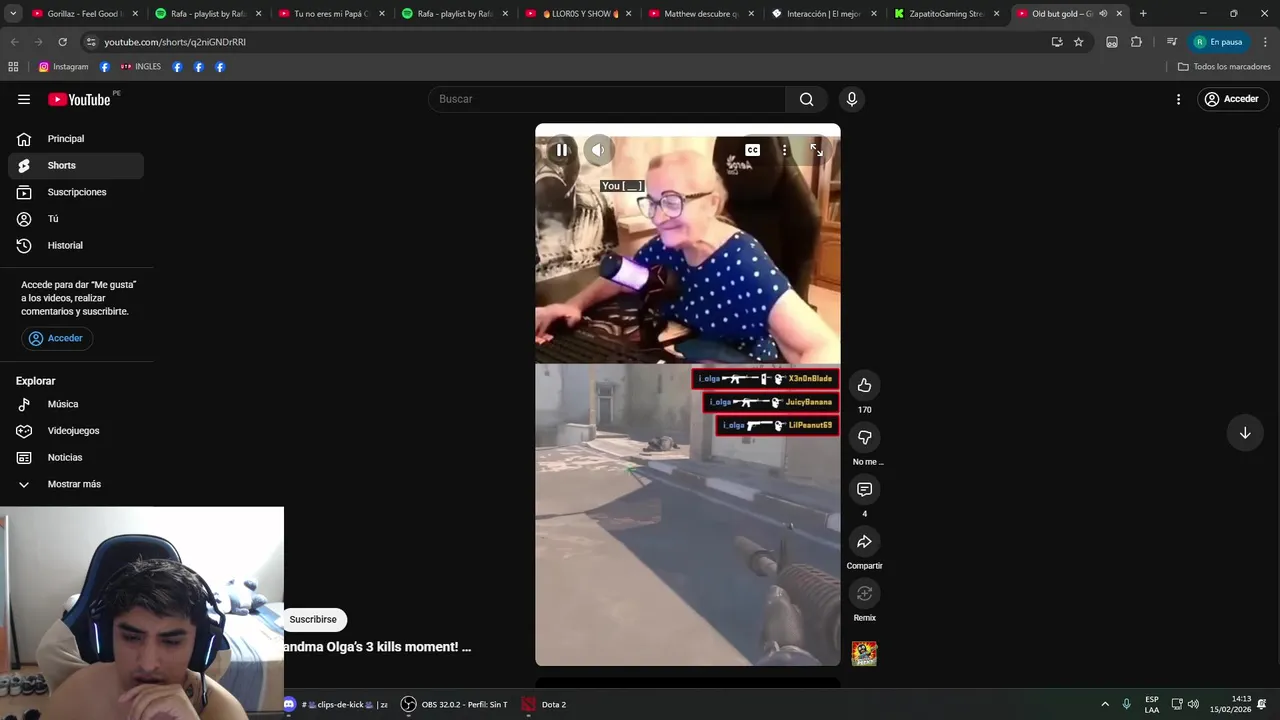Screen dimensions: 1280x720
Task: Open the comments on the Short
Action: pyautogui.click(x=864, y=489)
